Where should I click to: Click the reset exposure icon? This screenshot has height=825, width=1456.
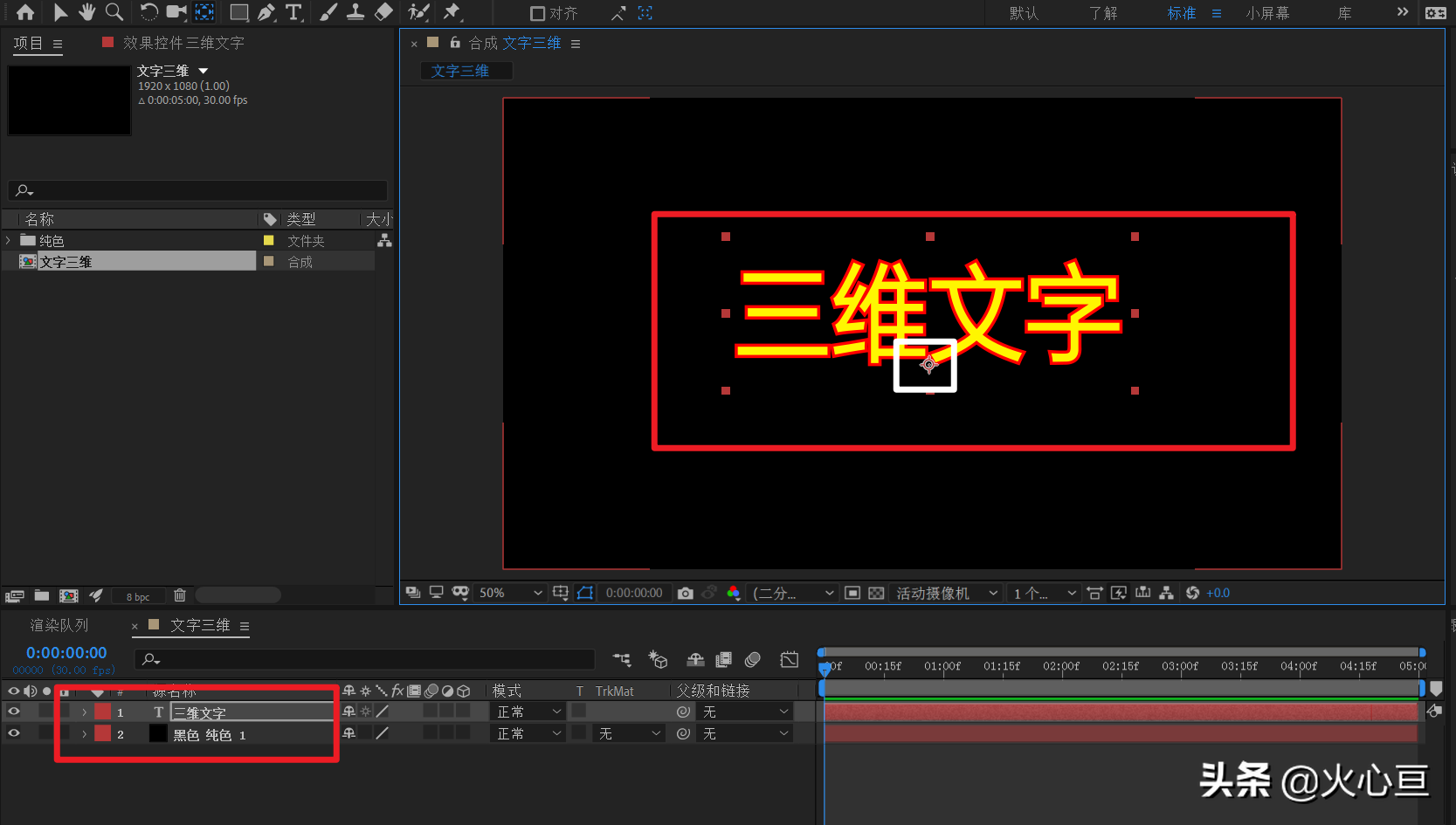1192,593
